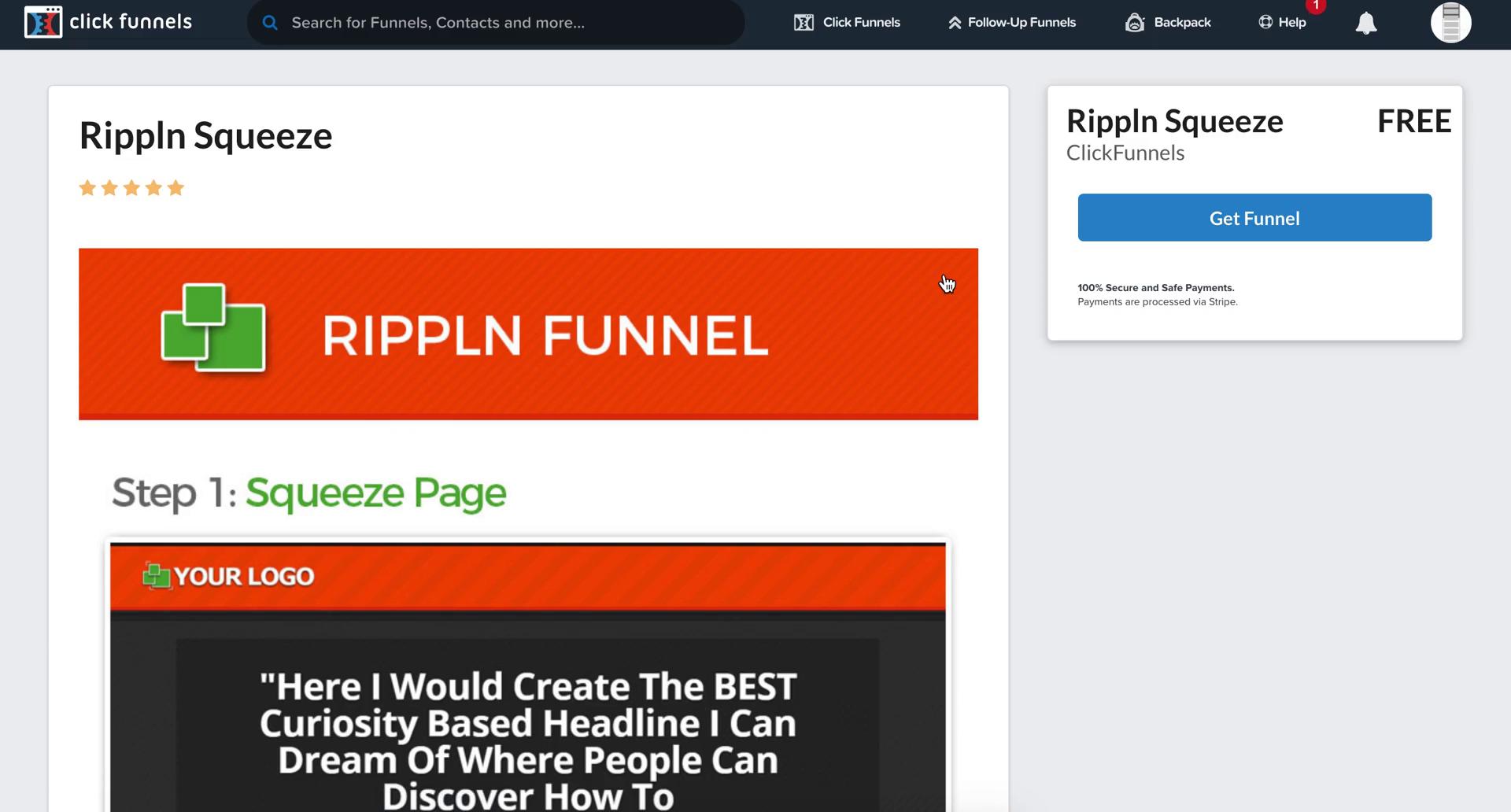
Task: Click the Help lifebuoy icon
Action: pos(1265,22)
